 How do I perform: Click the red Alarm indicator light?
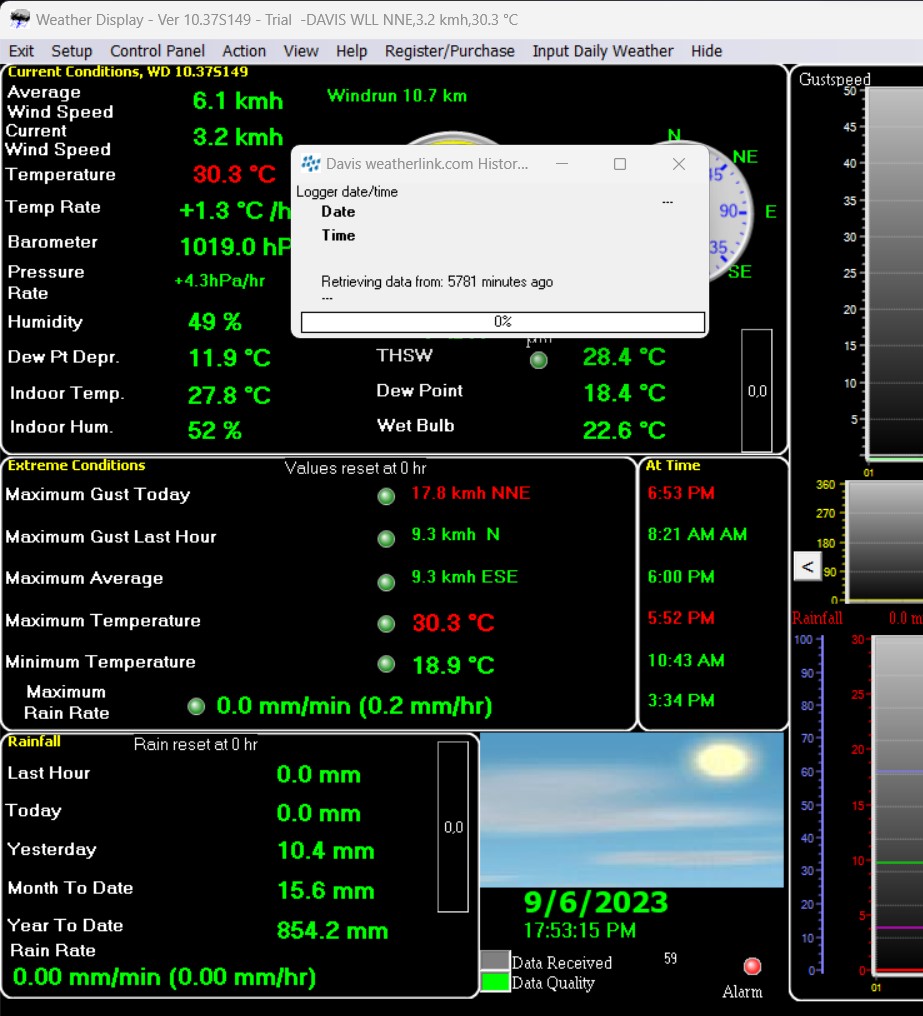[x=752, y=966]
